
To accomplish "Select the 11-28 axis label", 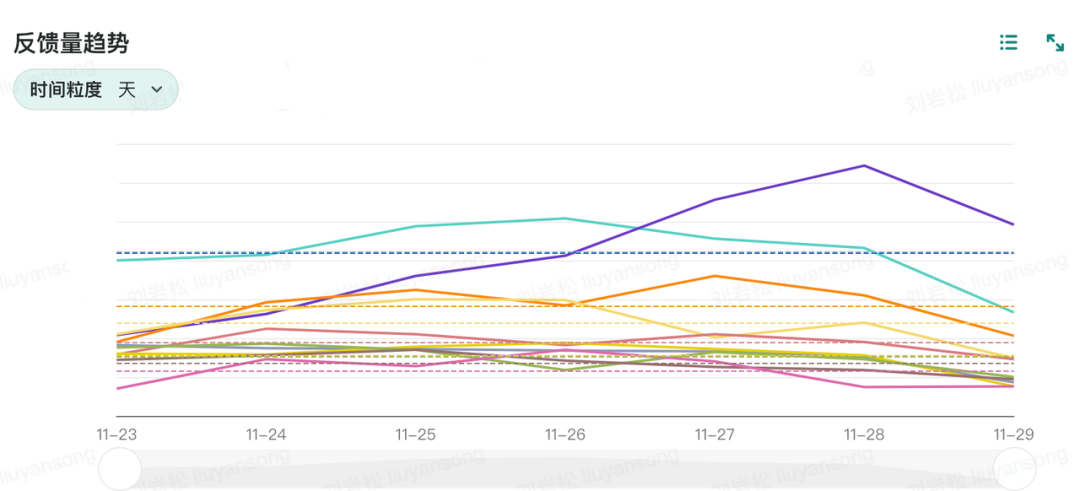I will click(864, 435).
